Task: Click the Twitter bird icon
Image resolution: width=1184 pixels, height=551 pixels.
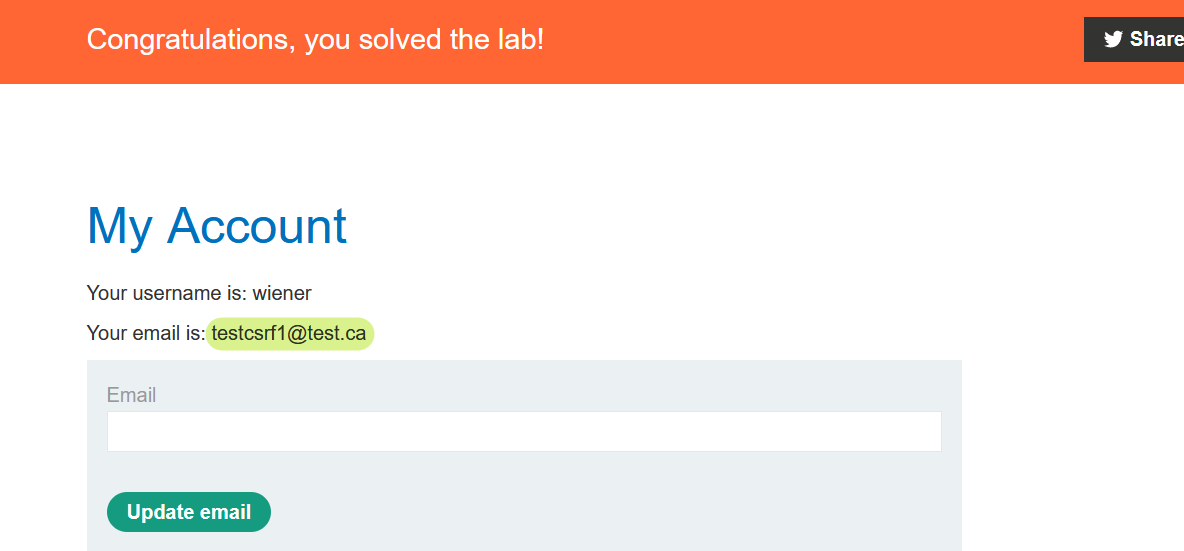Action: (1113, 40)
